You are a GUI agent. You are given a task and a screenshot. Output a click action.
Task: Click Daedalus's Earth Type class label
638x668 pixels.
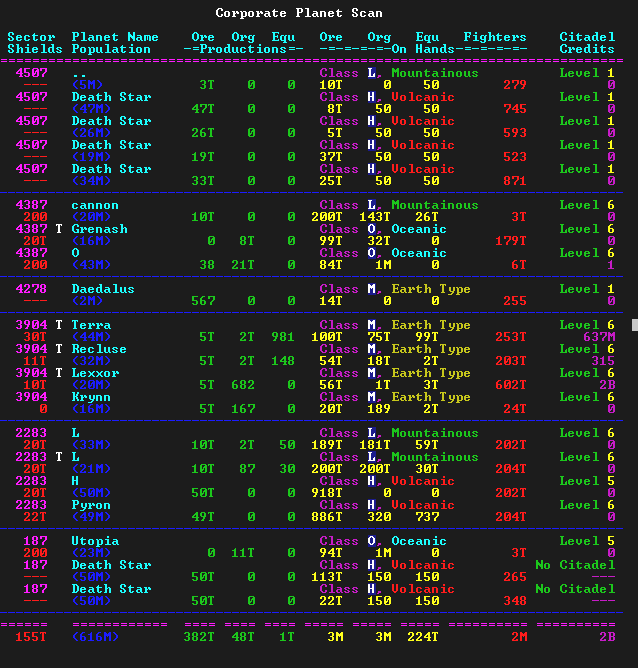[x=430, y=289]
